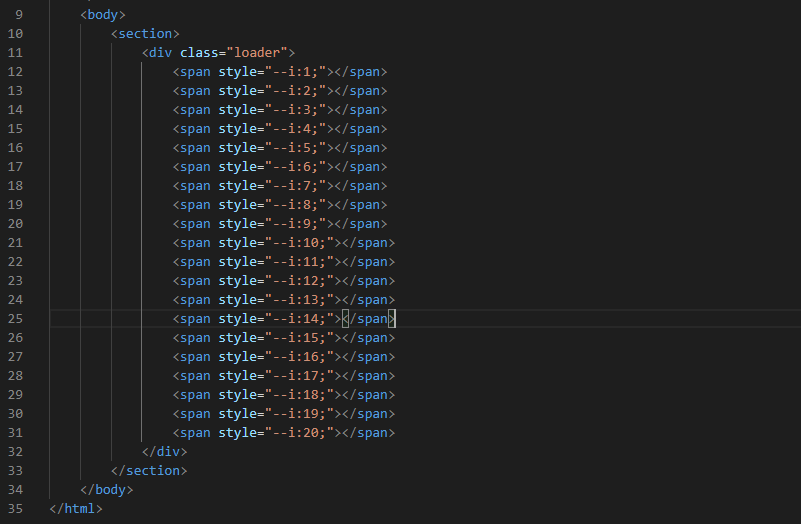The width and height of the screenshot is (801, 524).
Task: Click the closing body tag
Action: click(107, 490)
